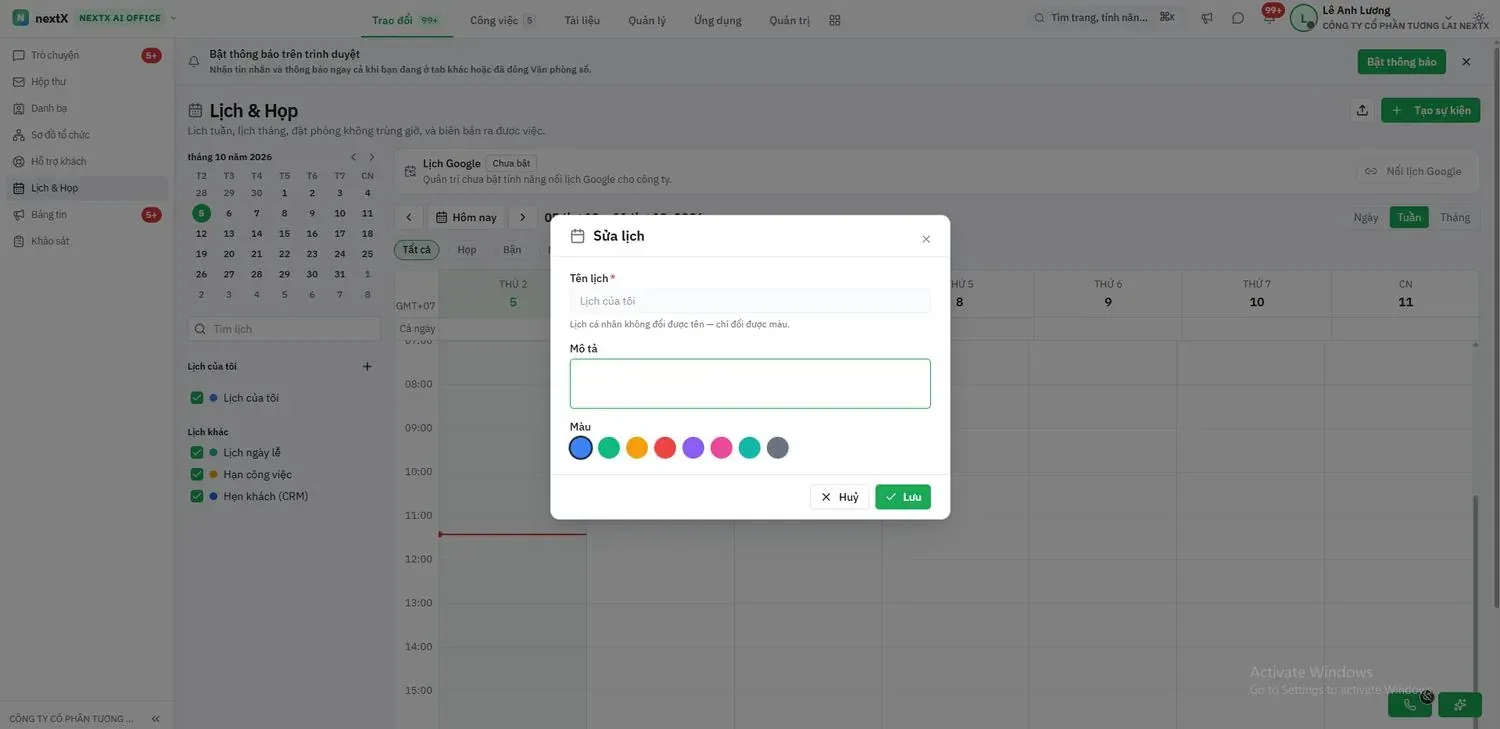Open the Quản lý tab
The height and width of the screenshot is (729, 1500).
(647, 20)
